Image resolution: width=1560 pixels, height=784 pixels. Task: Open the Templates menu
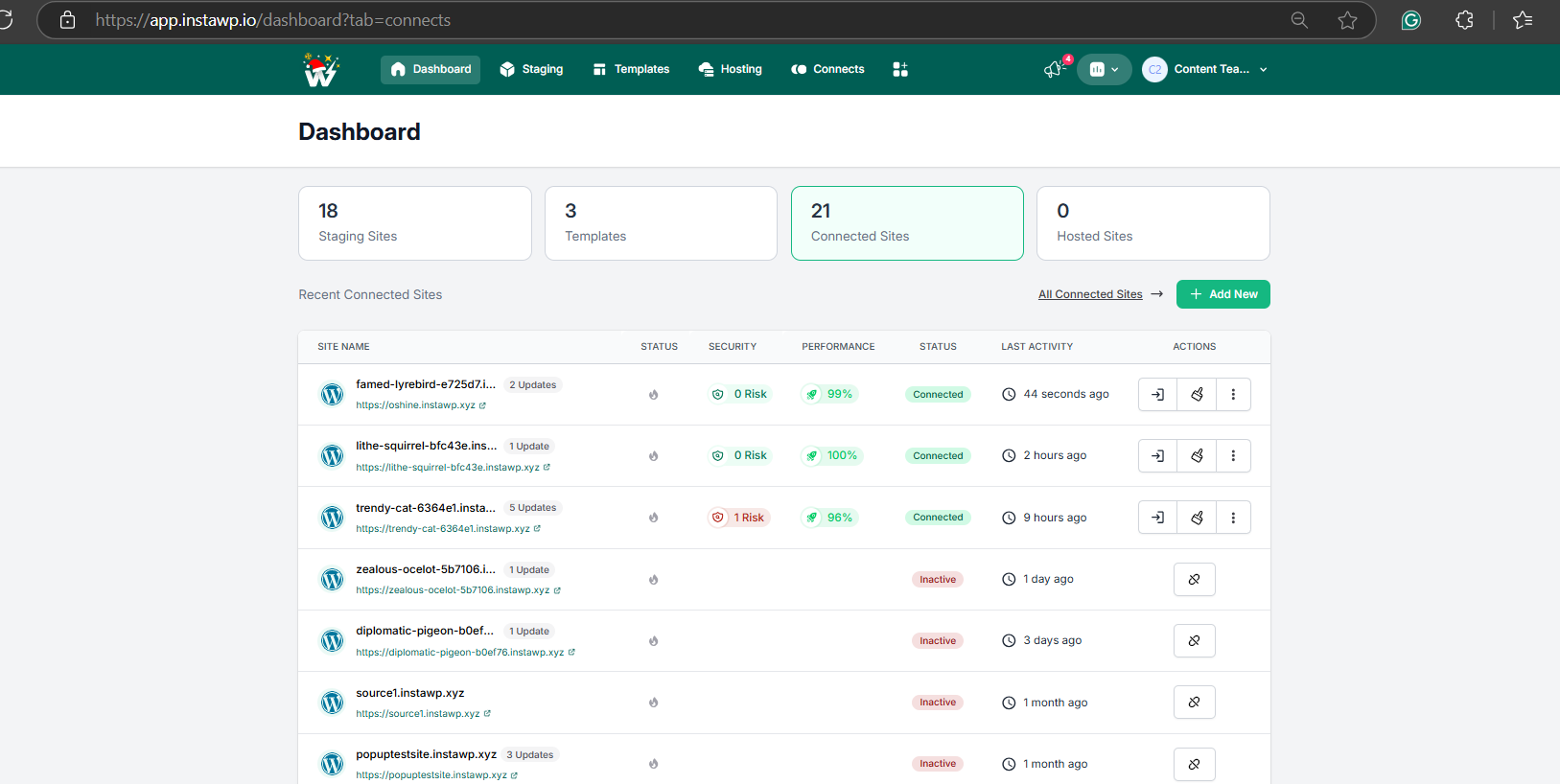[631, 69]
